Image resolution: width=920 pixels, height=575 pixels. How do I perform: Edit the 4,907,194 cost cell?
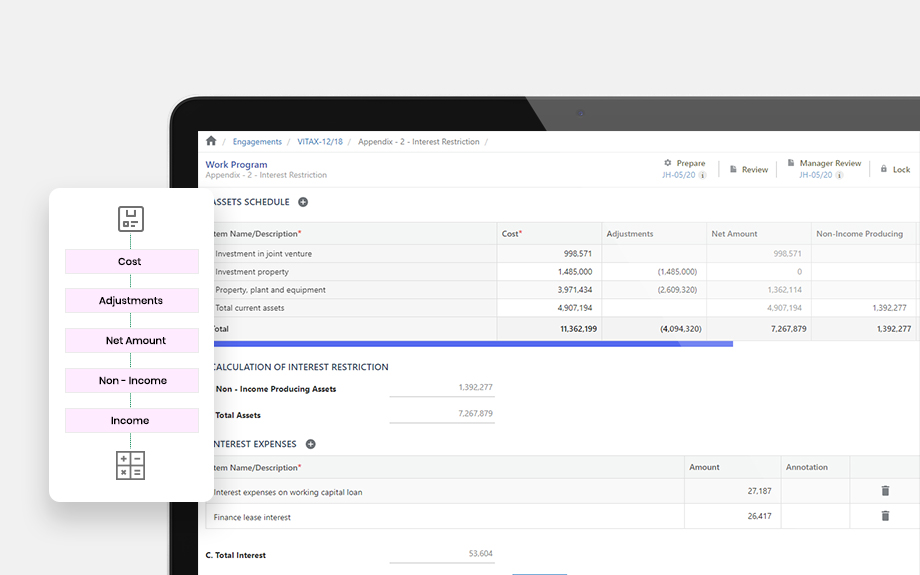click(549, 308)
